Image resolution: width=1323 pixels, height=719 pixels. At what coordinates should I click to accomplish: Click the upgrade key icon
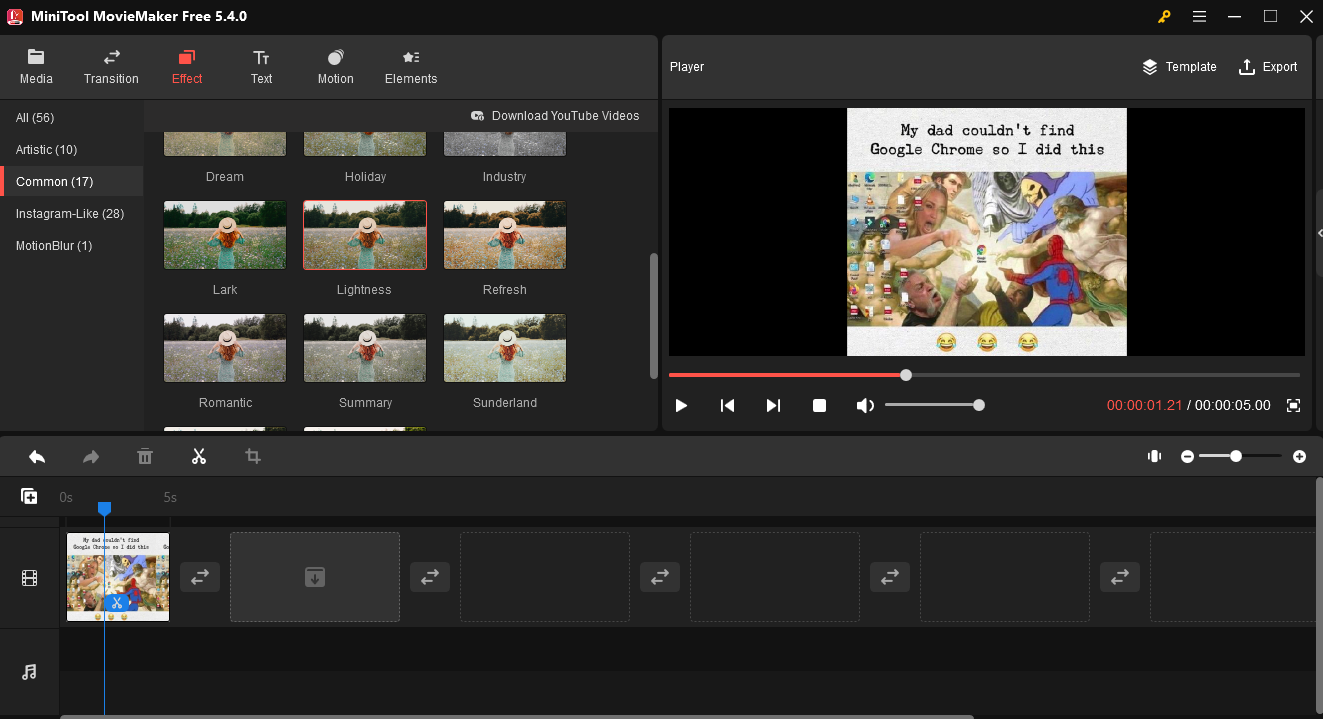(x=1164, y=16)
